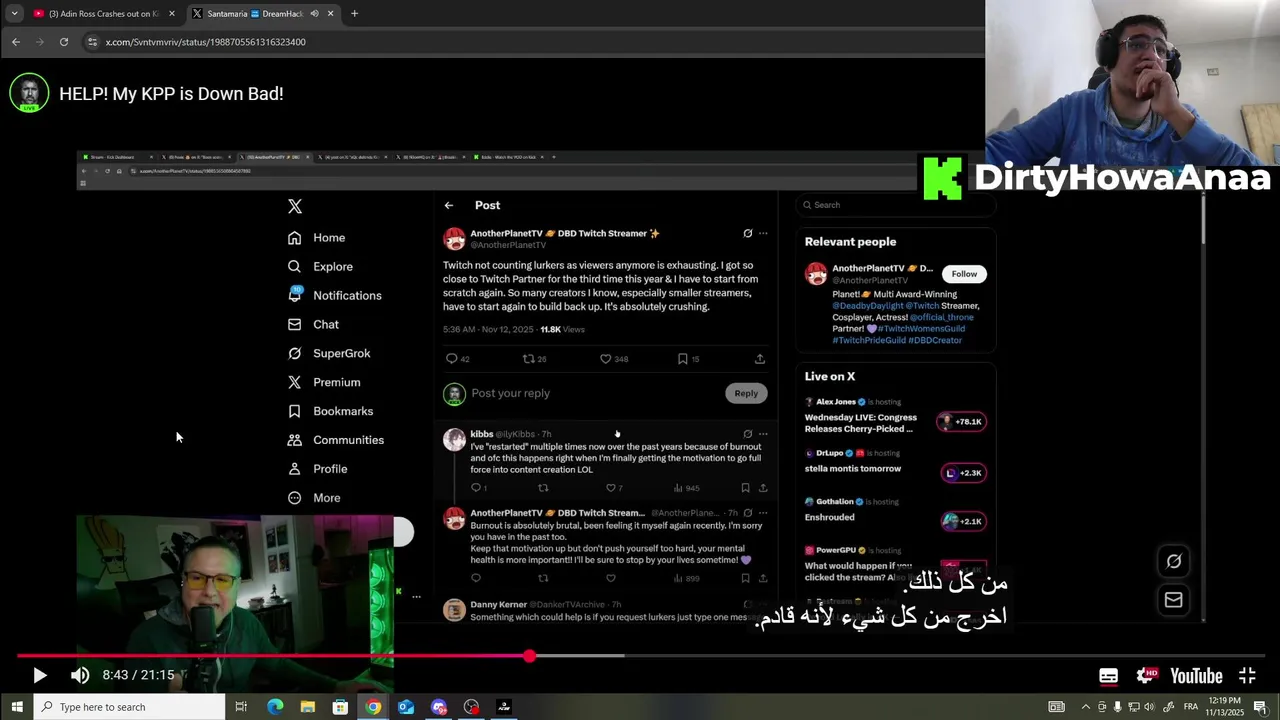Click the reply icon on kibbs' comment
Viewport: 1280px width, 720px height.
pos(476,488)
